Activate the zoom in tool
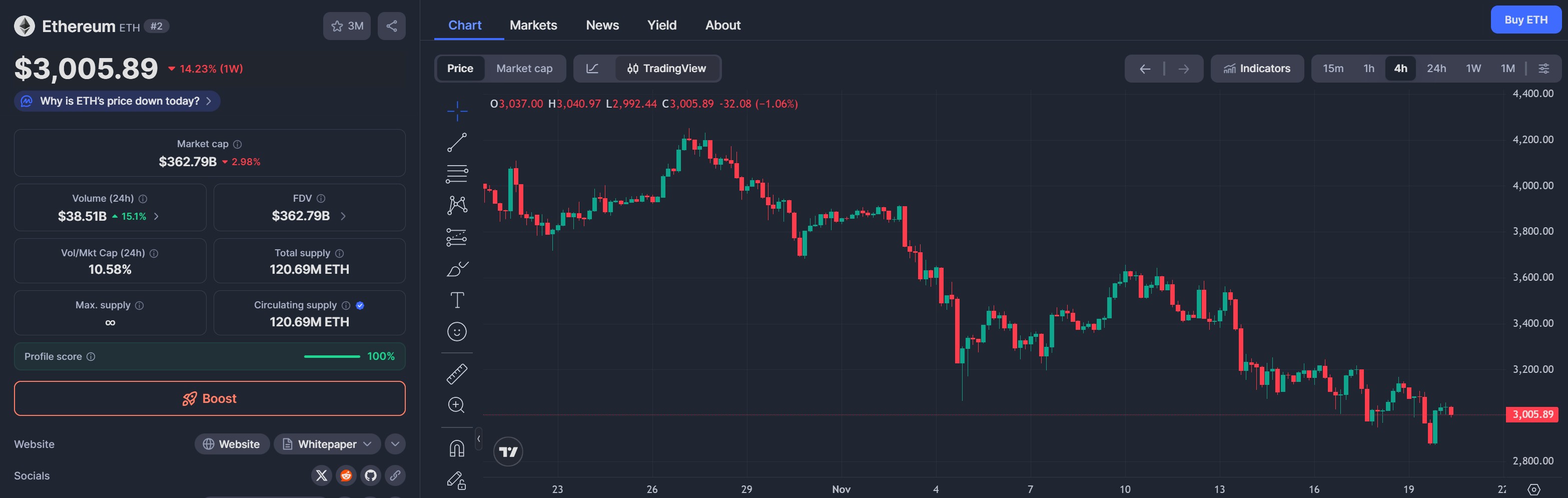The width and height of the screenshot is (1568, 498). pos(456,405)
